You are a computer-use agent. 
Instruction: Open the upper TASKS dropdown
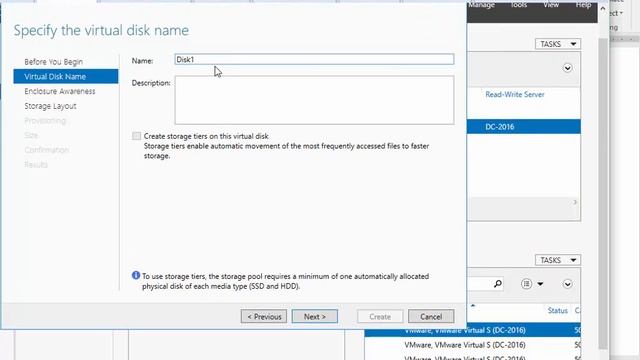[x=558, y=44]
